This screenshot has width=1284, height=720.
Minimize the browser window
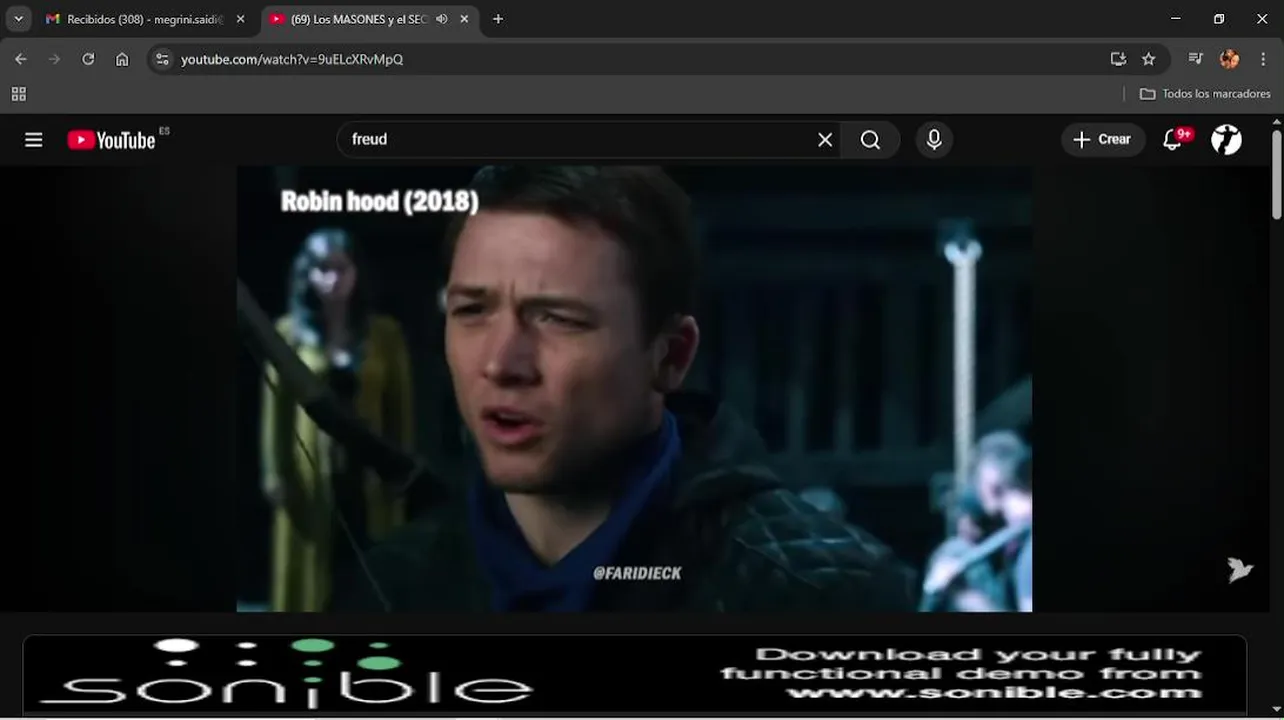[1176, 19]
